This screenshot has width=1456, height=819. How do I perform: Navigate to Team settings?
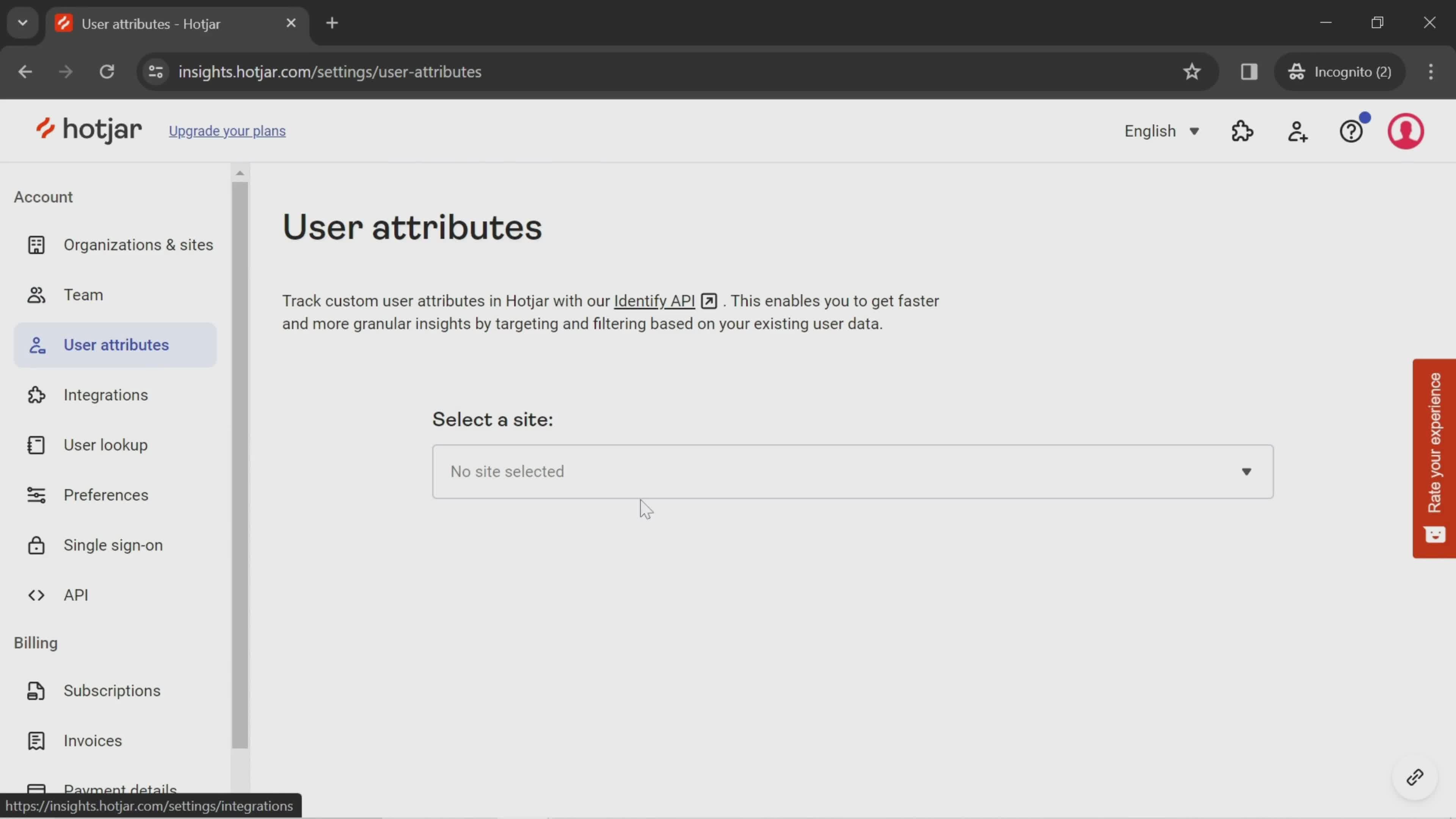pyautogui.click(x=83, y=294)
